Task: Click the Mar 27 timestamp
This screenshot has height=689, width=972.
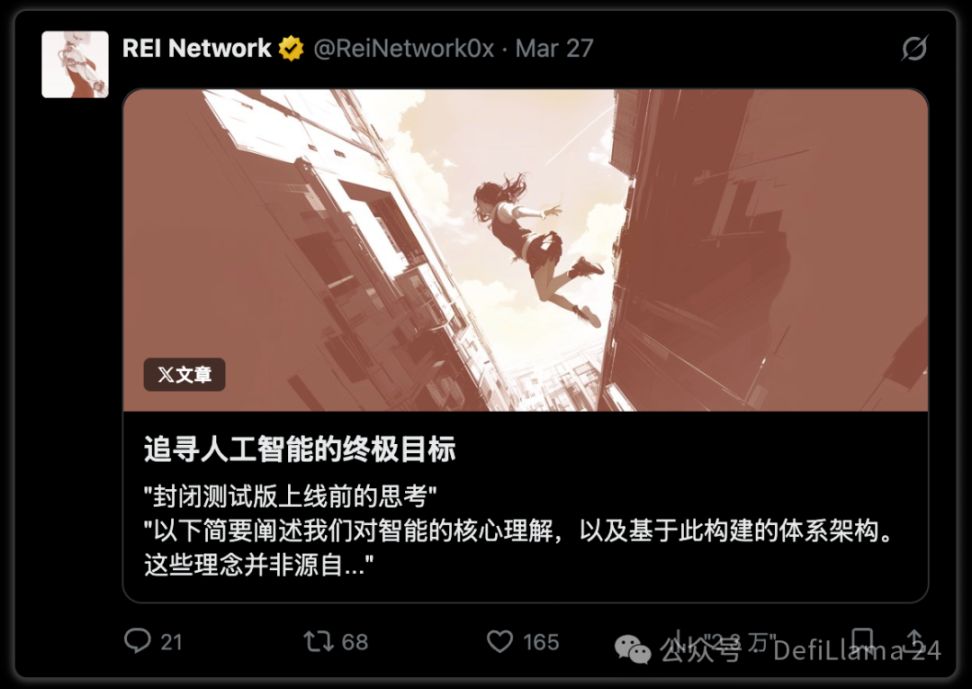Action: [554, 48]
